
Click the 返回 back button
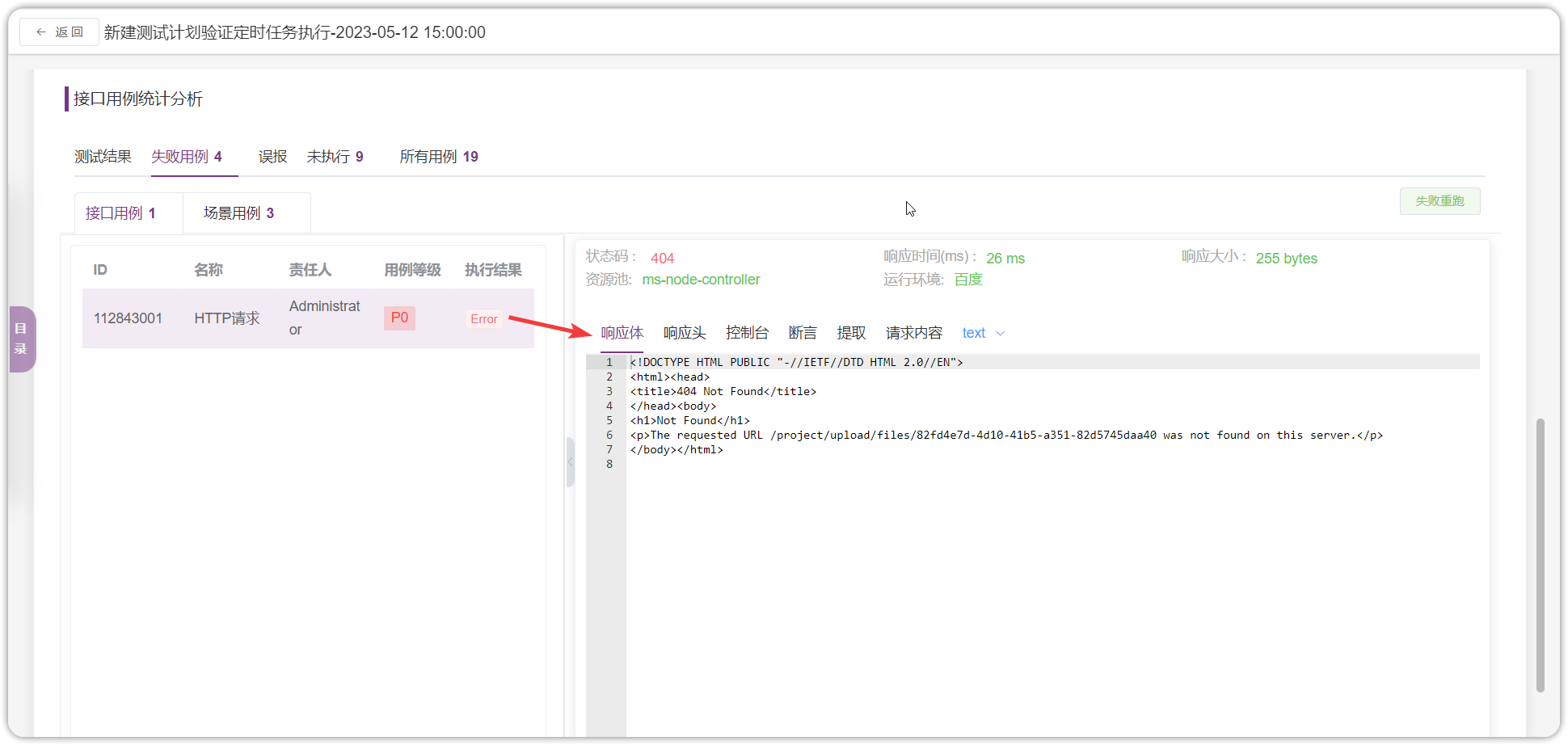coord(60,32)
